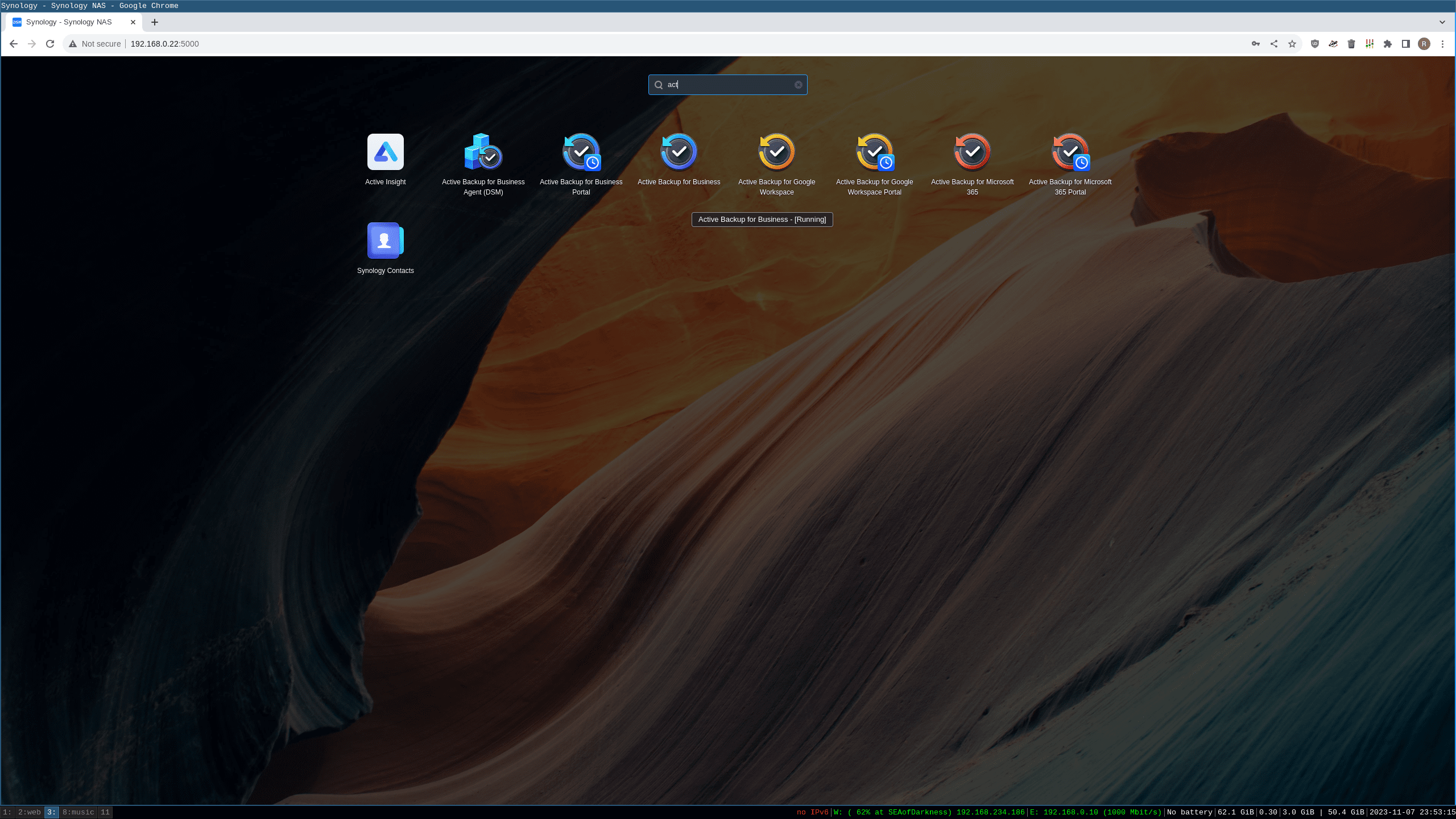Click the 62.1 GiB status entry
The width and height of the screenshot is (1456, 819).
[1236, 812]
